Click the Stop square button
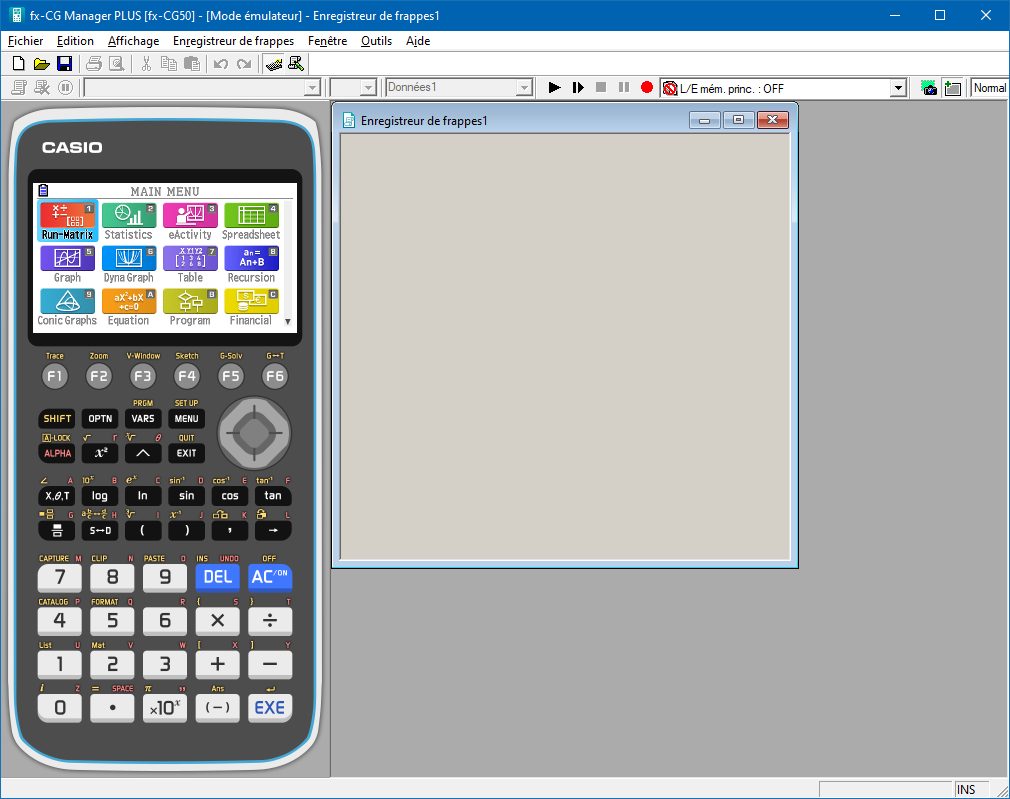Image resolution: width=1010 pixels, height=799 pixels. 601,87
